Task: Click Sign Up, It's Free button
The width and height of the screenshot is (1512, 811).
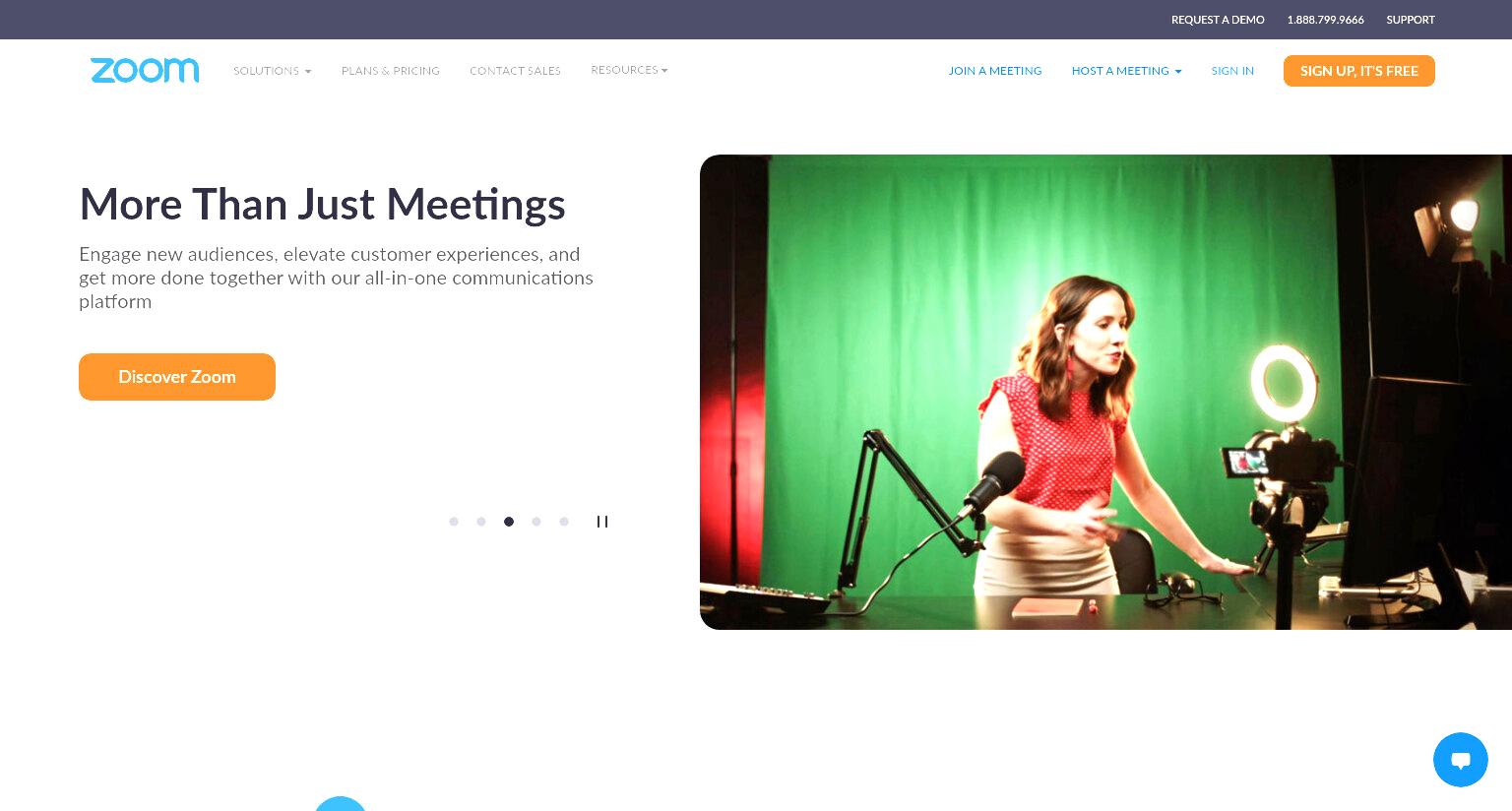Action: click(1359, 71)
